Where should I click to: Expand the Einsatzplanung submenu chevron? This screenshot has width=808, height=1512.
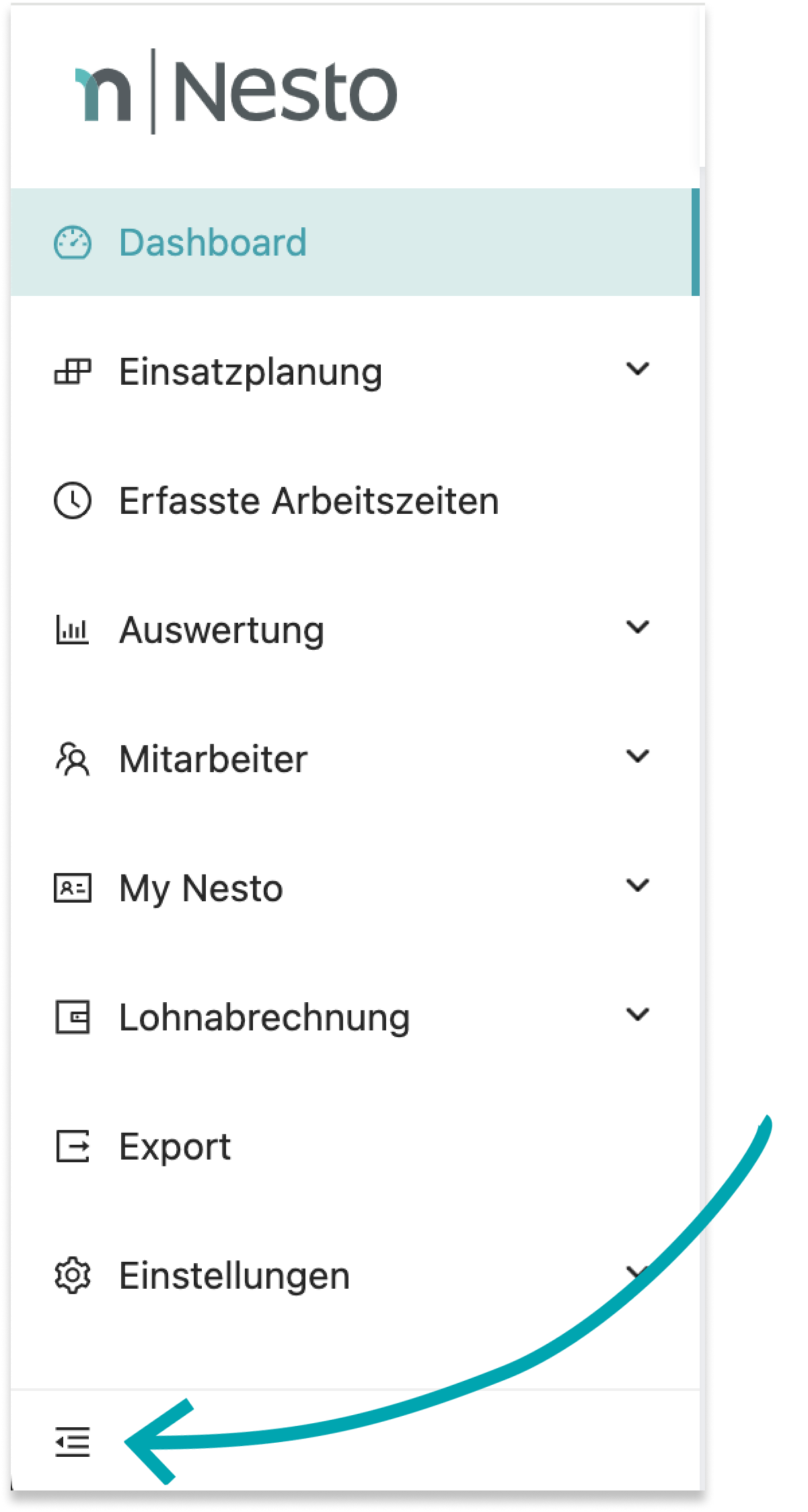(637, 369)
